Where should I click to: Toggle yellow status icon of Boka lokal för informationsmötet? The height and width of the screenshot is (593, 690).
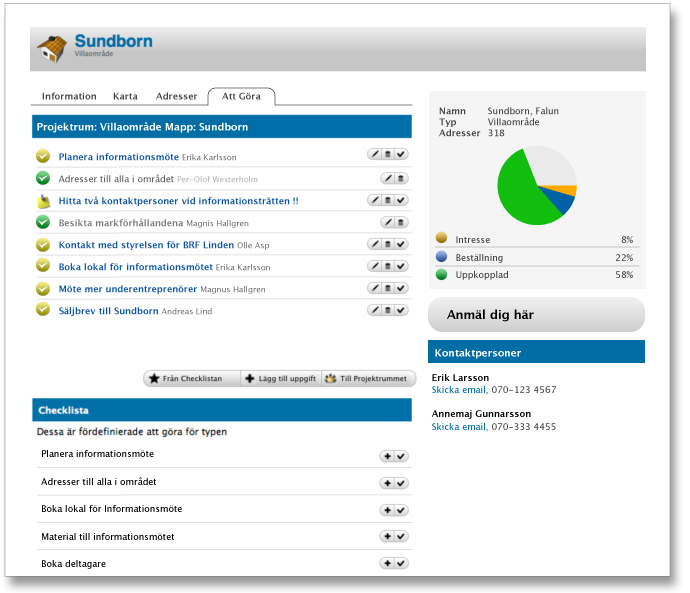pos(43,266)
